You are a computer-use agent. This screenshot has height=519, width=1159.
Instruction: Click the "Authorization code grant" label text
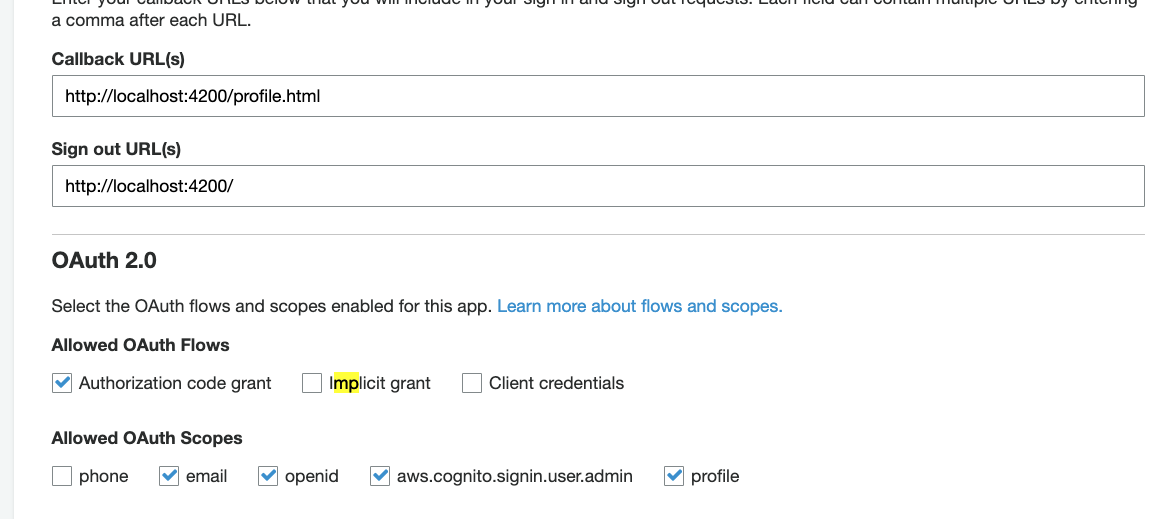click(175, 383)
